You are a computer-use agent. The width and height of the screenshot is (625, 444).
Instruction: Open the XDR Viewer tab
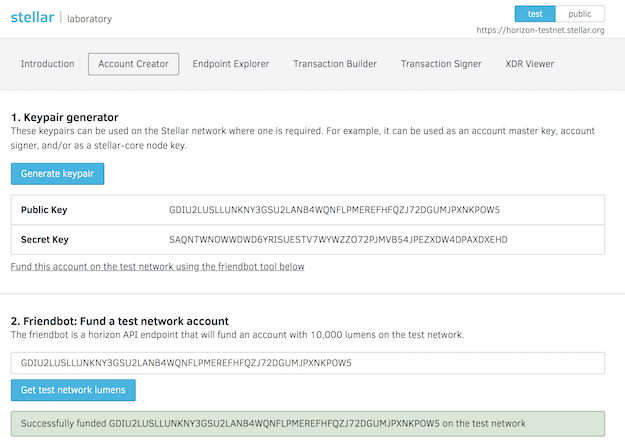(529, 64)
